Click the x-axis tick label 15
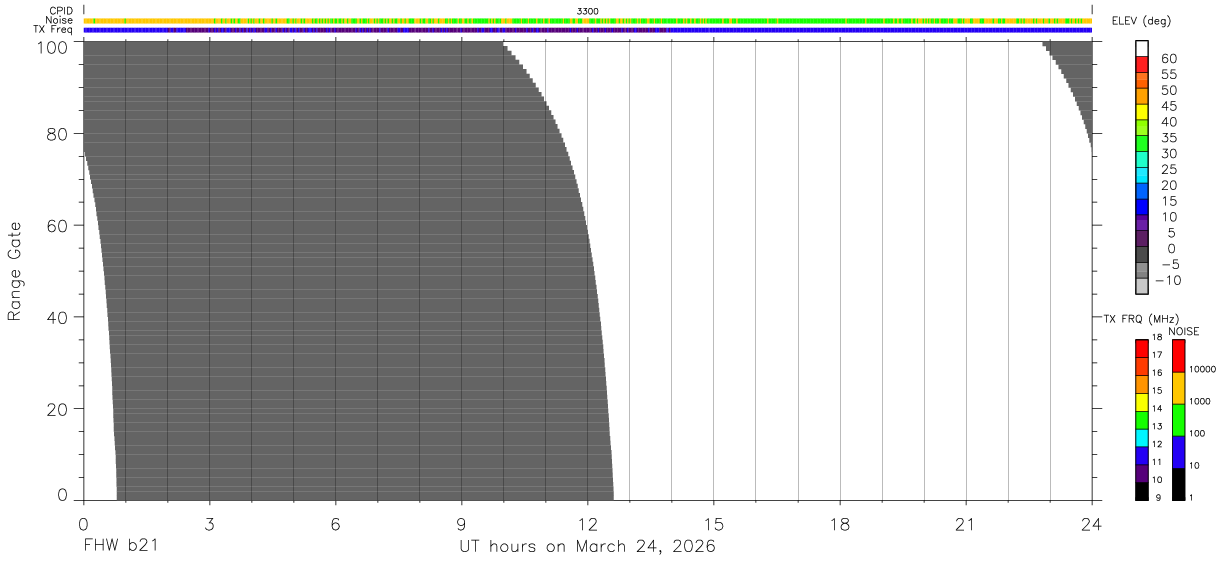1228x567 pixels. [x=714, y=523]
